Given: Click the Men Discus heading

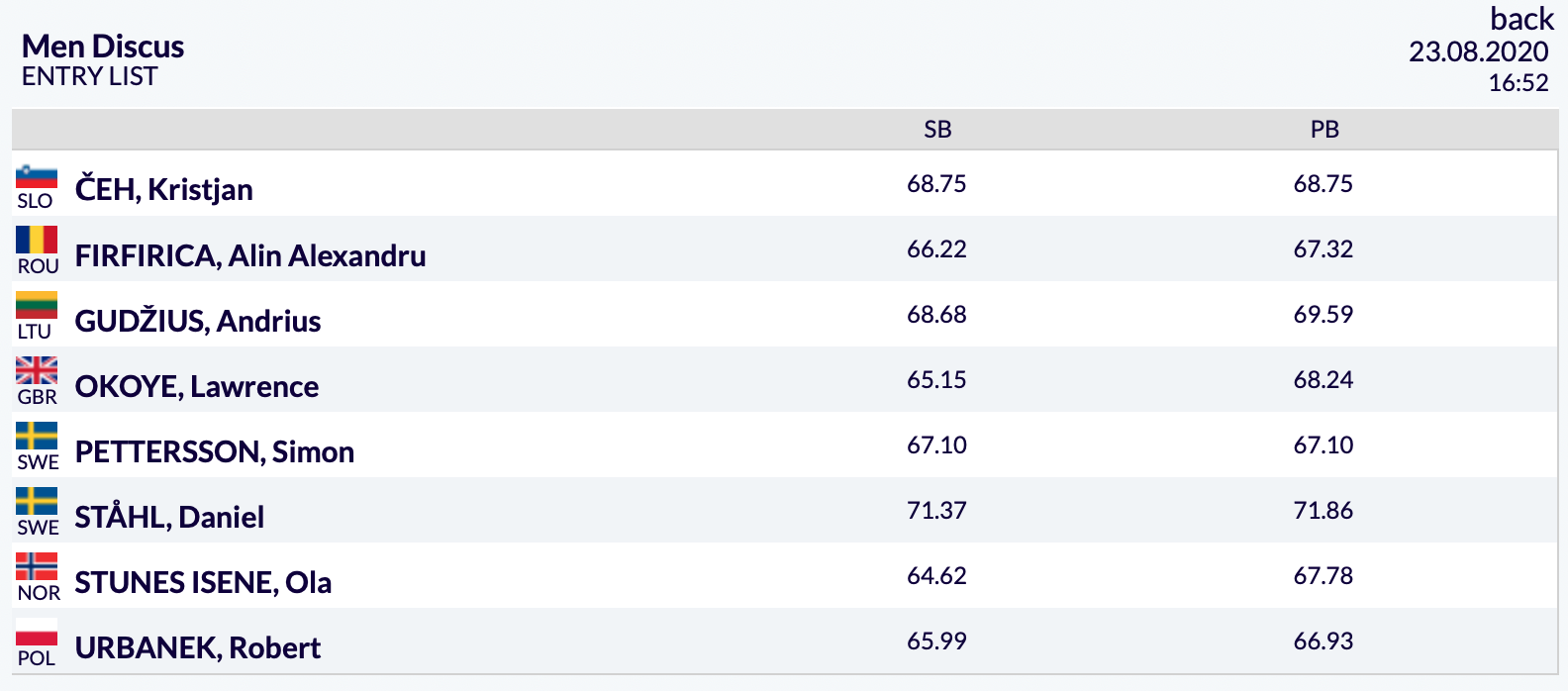Looking at the screenshot, I should (103, 47).
